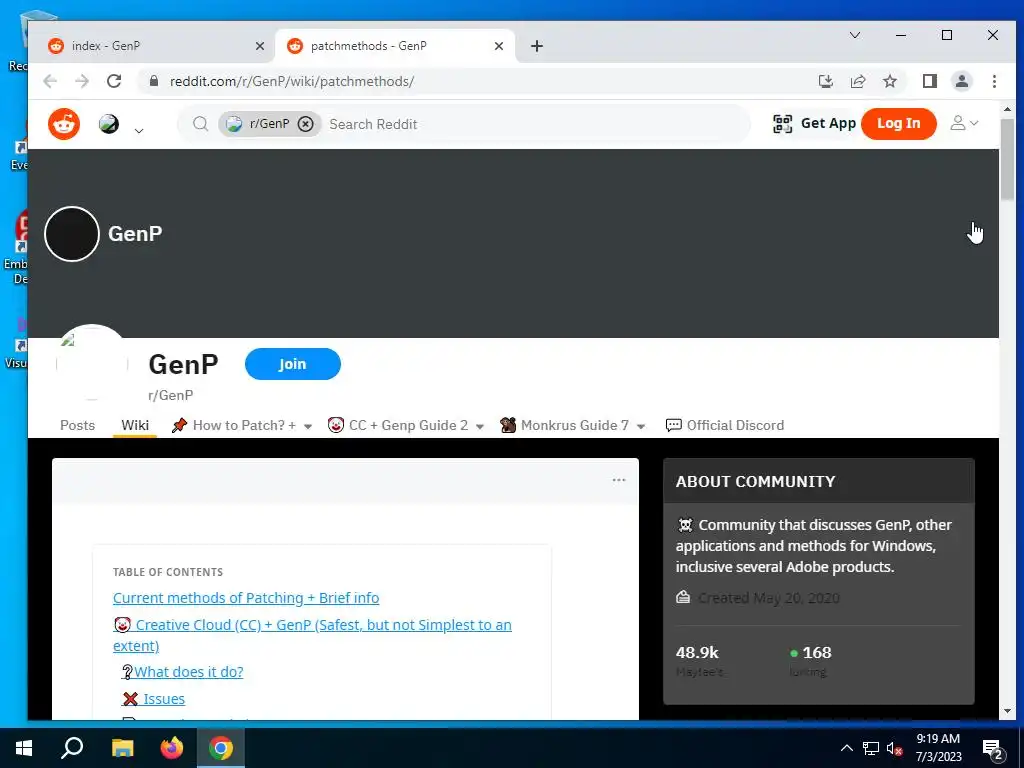Close the index - GenP tab
The width and height of the screenshot is (1024, 768).
pyautogui.click(x=259, y=46)
